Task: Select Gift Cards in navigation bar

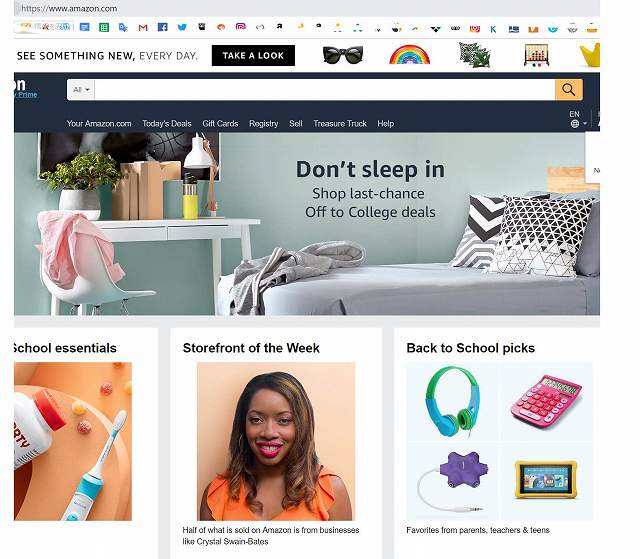Action: pos(220,123)
